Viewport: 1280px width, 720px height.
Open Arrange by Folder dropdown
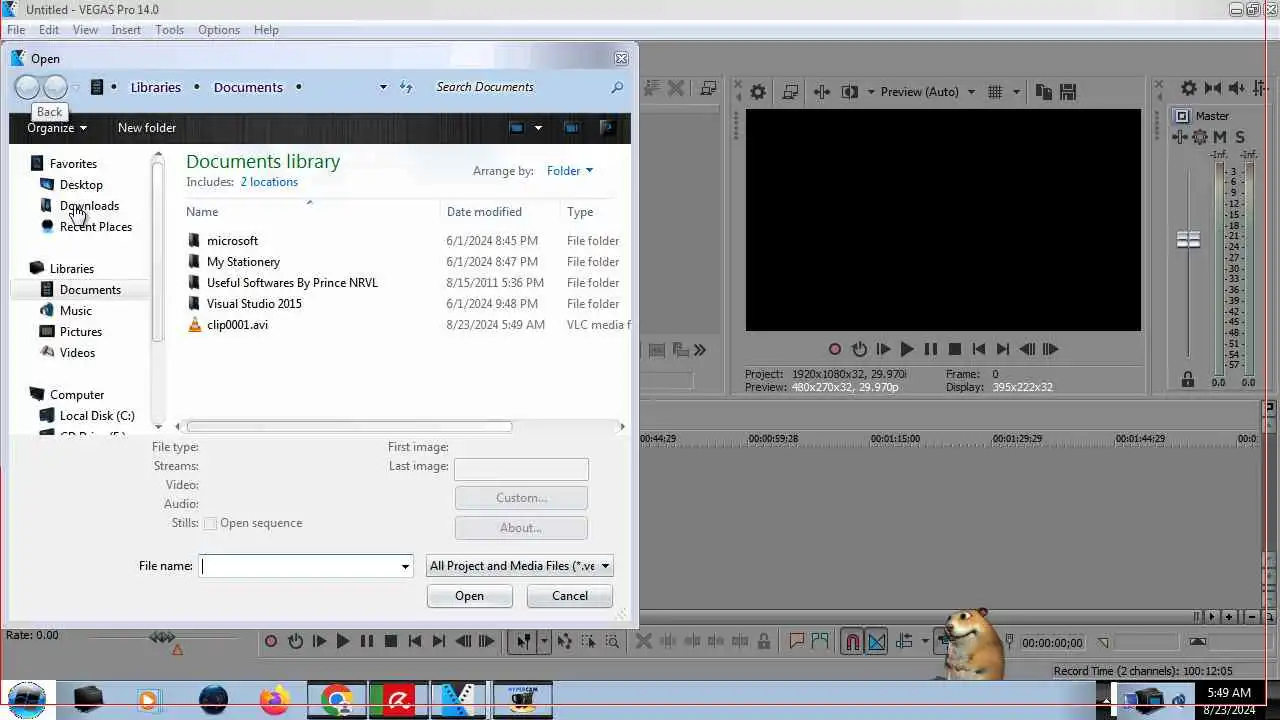[x=569, y=171]
